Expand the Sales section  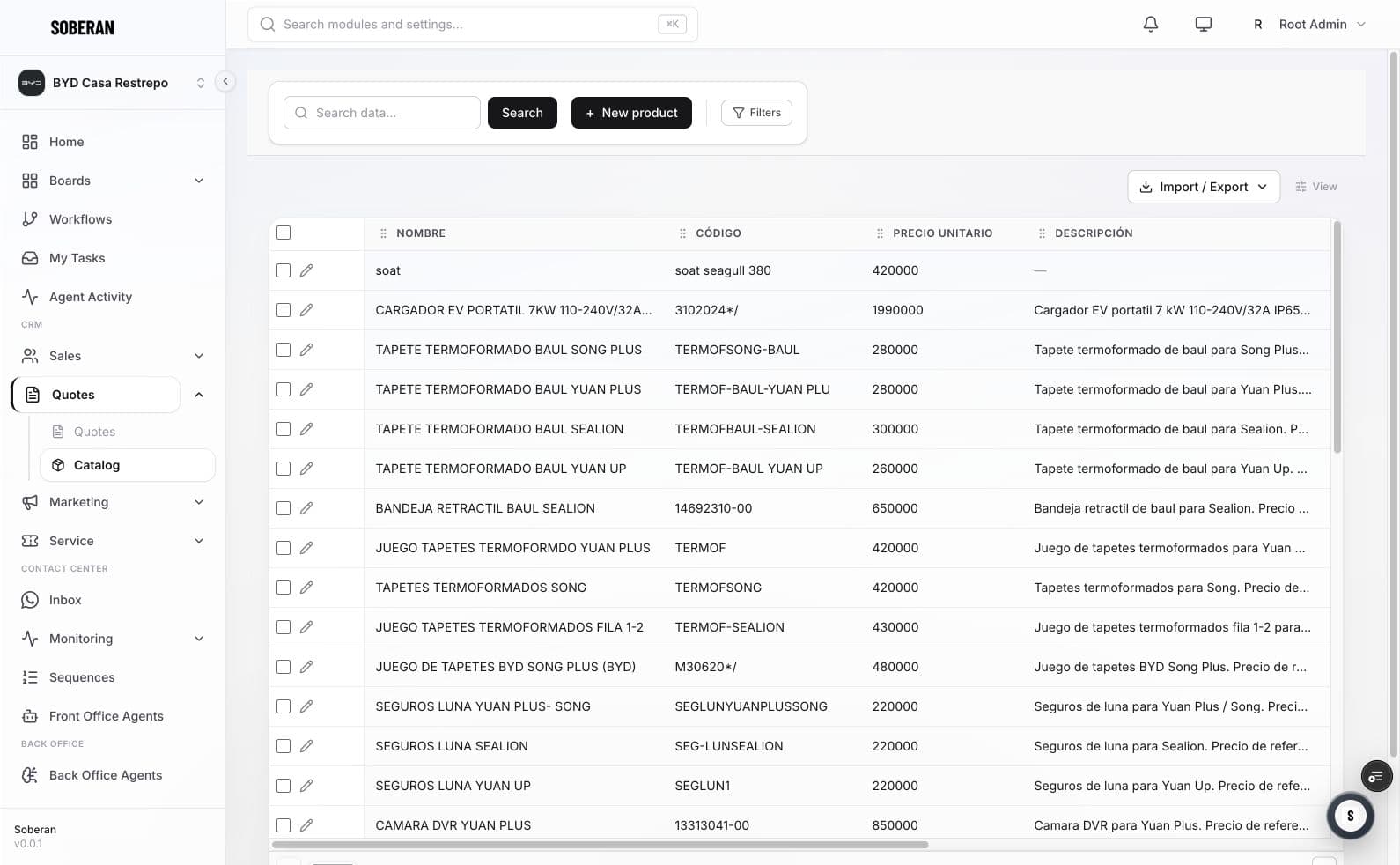pos(199,356)
